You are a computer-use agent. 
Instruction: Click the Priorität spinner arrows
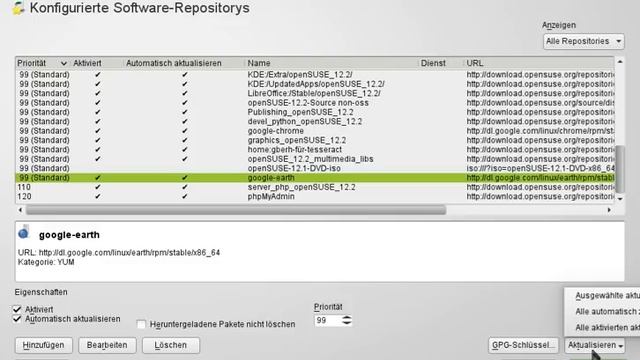pyautogui.click(x=347, y=320)
